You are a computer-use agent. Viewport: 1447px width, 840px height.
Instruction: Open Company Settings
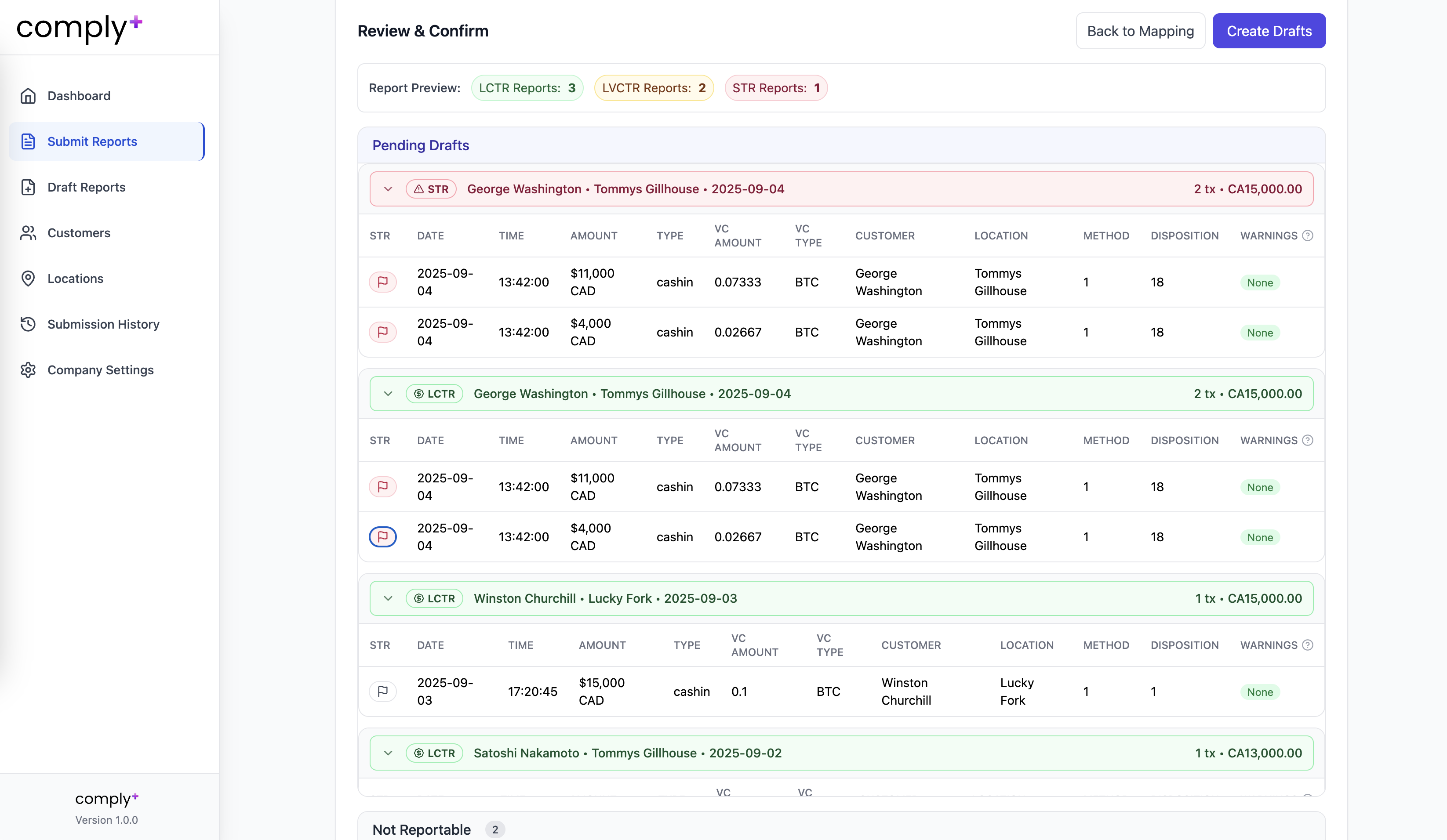point(100,369)
